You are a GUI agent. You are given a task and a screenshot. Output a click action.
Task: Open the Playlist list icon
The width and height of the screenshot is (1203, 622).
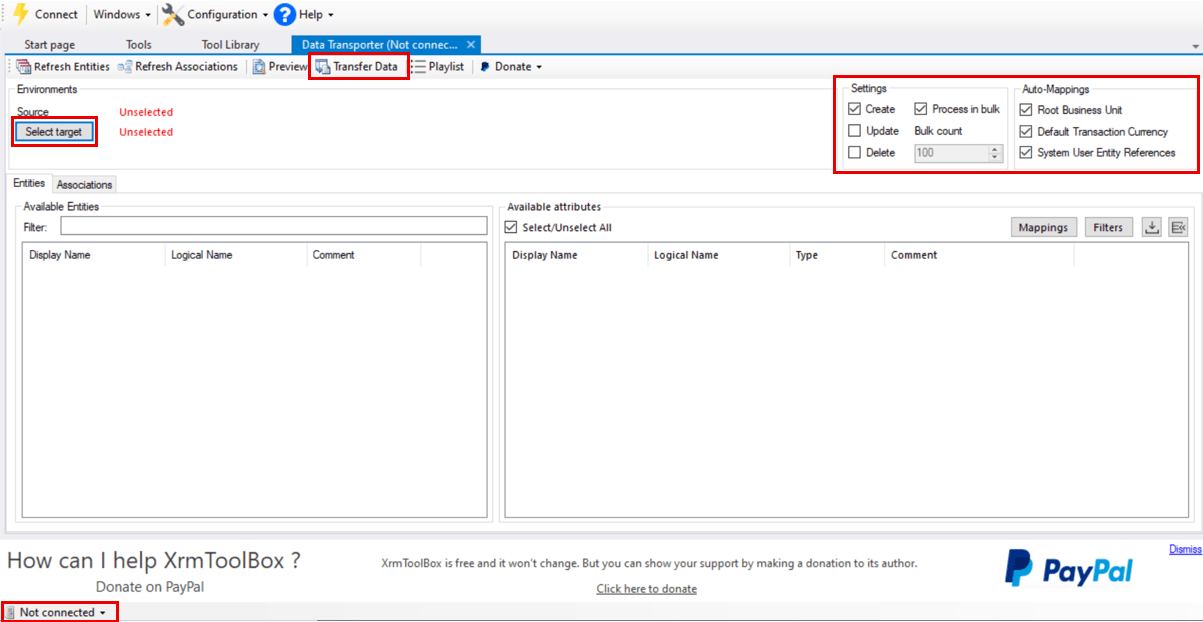(x=420, y=67)
